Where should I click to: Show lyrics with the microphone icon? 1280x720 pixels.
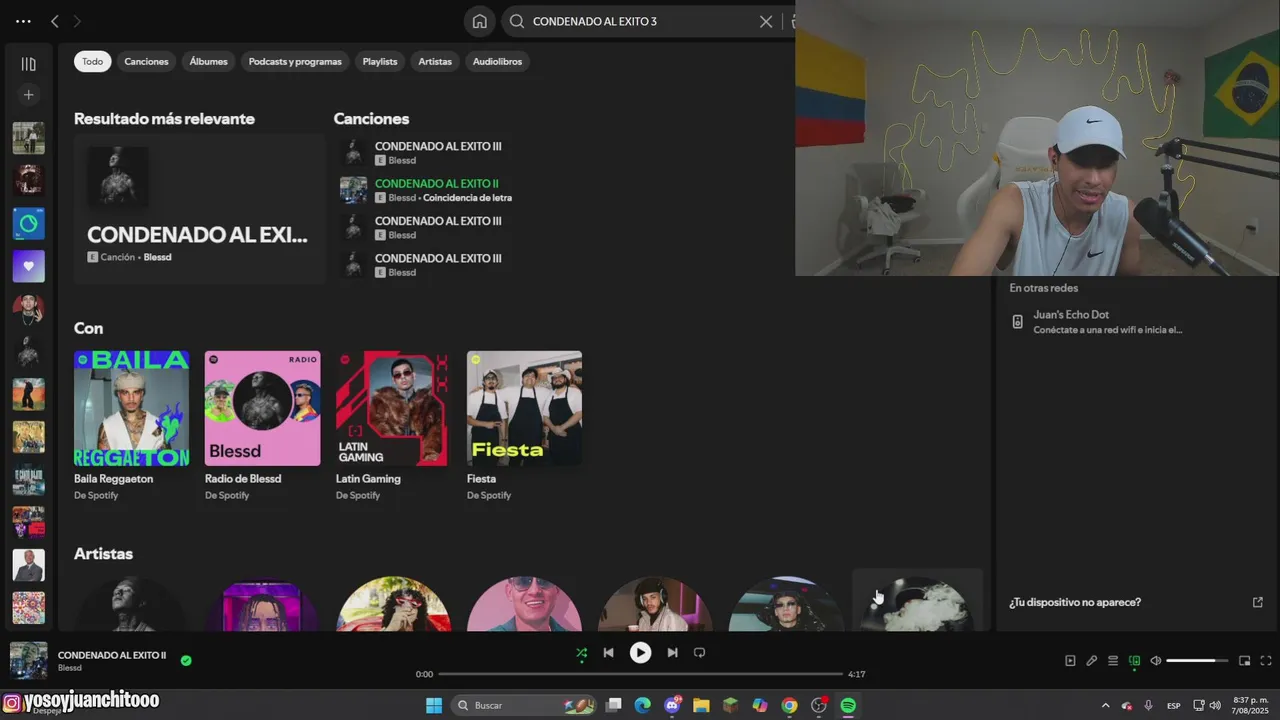[1092, 661]
